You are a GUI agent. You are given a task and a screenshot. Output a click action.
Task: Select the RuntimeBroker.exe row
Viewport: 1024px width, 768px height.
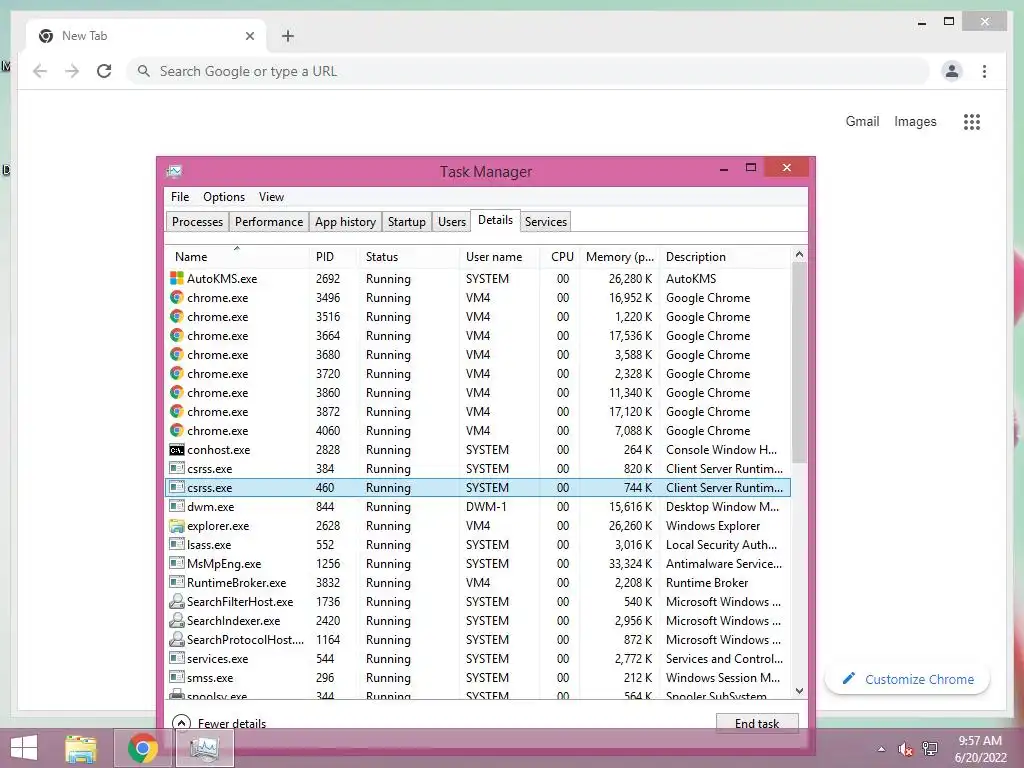[478, 583]
